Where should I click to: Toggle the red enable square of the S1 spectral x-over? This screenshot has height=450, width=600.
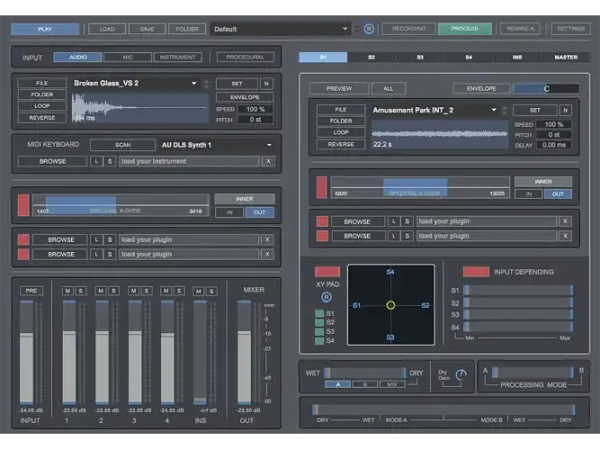pos(321,188)
